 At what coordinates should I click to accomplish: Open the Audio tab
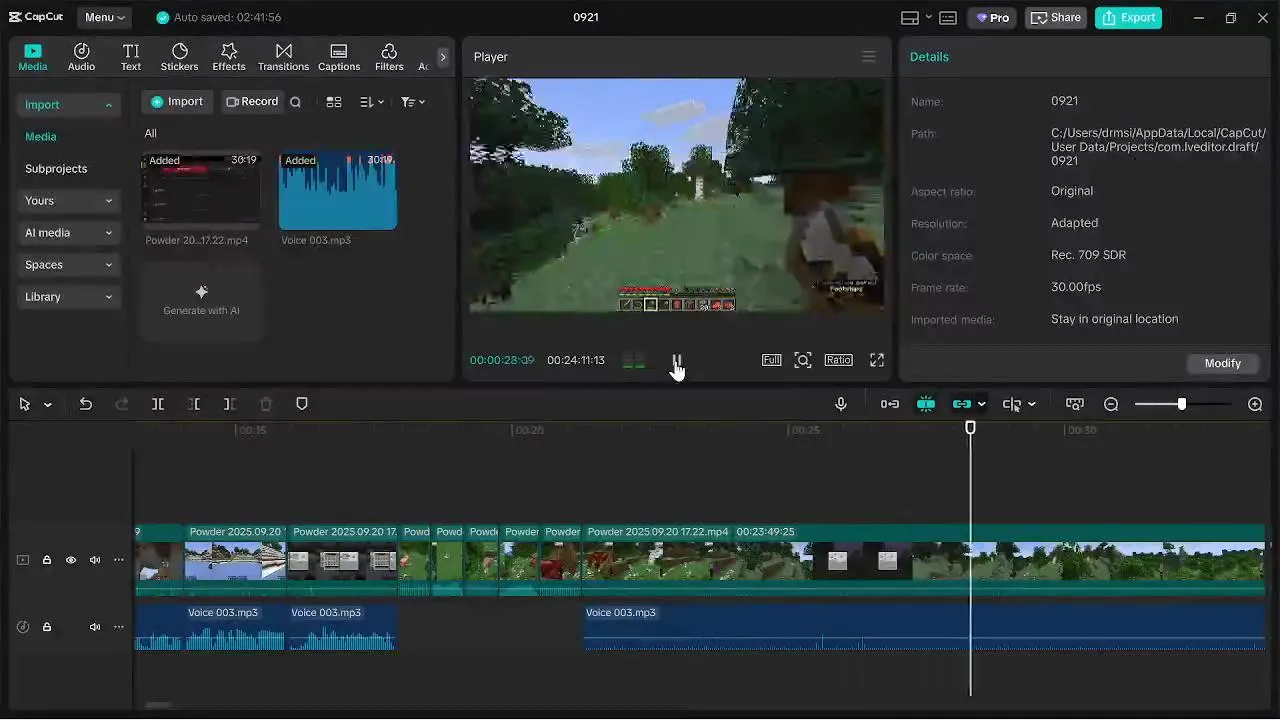pyautogui.click(x=81, y=57)
